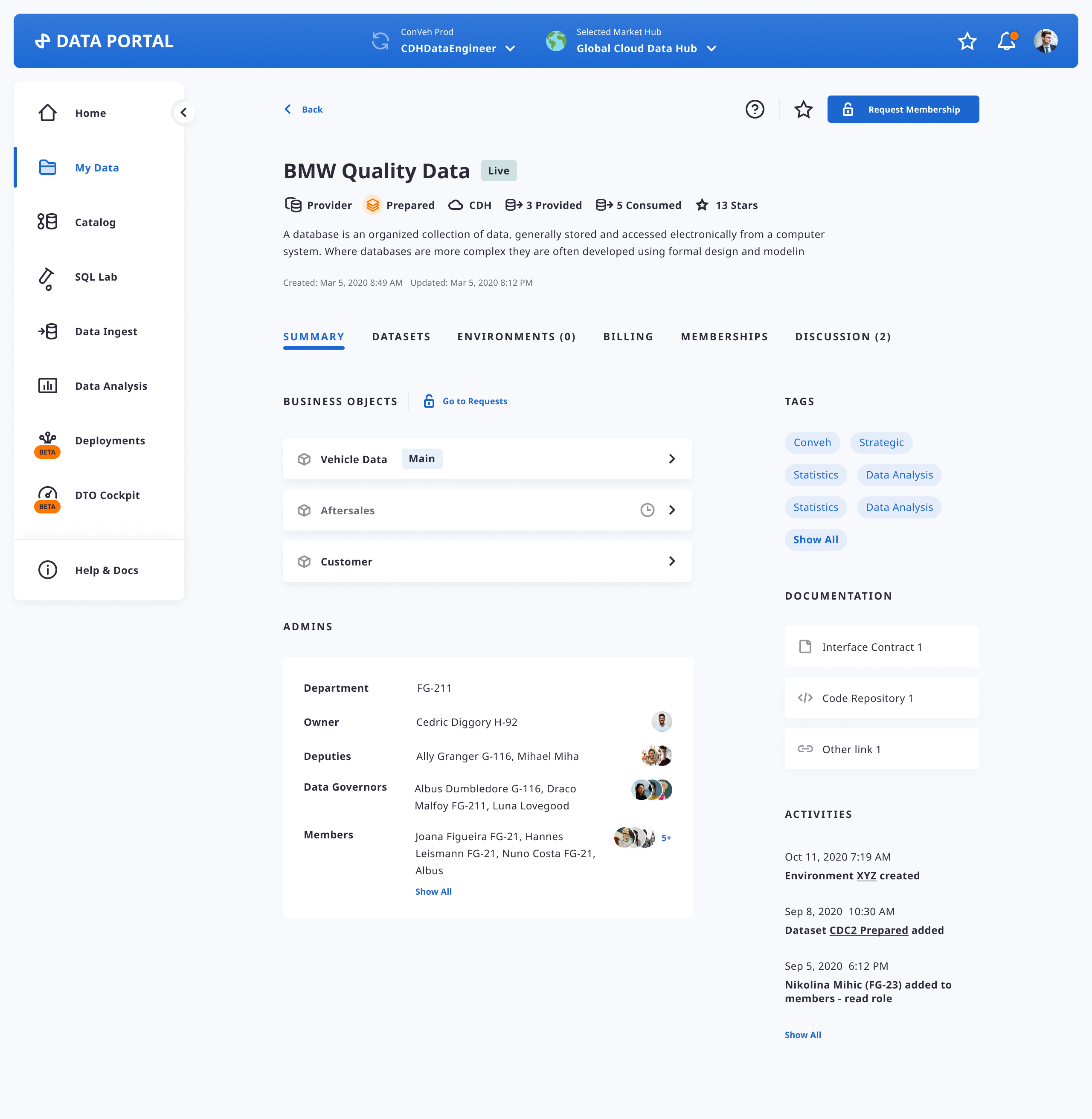Open SQL Lab from the sidebar
The width and height of the screenshot is (1092, 1119).
[95, 277]
